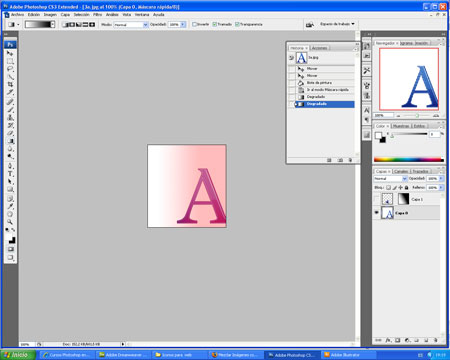Click the Navegador zoom slider
450x360 pixels.
pos(417,116)
